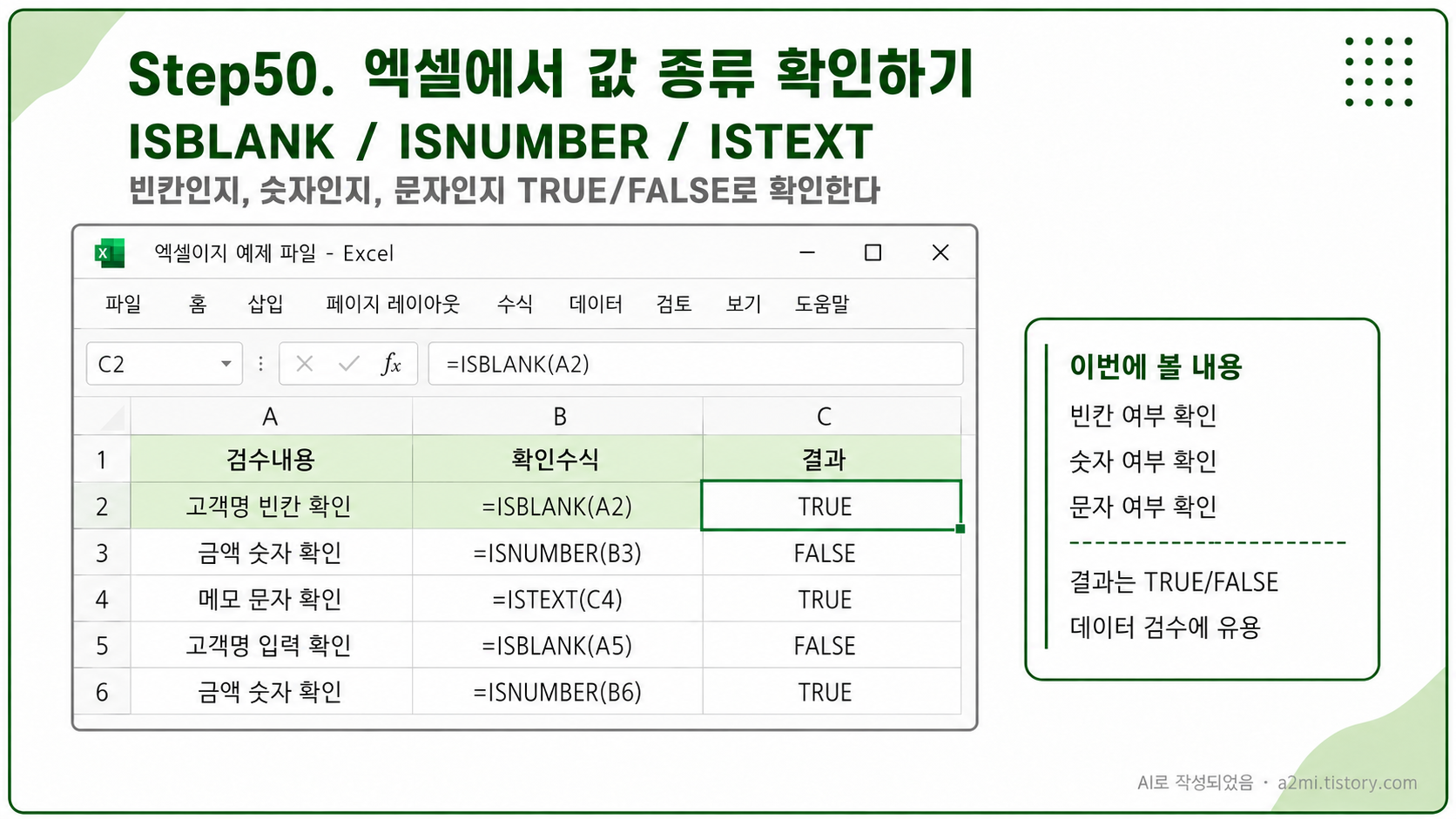Image resolution: width=1456 pixels, height=819 pixels.
Task: Select header cell 결과
Action: click(832, 459)
